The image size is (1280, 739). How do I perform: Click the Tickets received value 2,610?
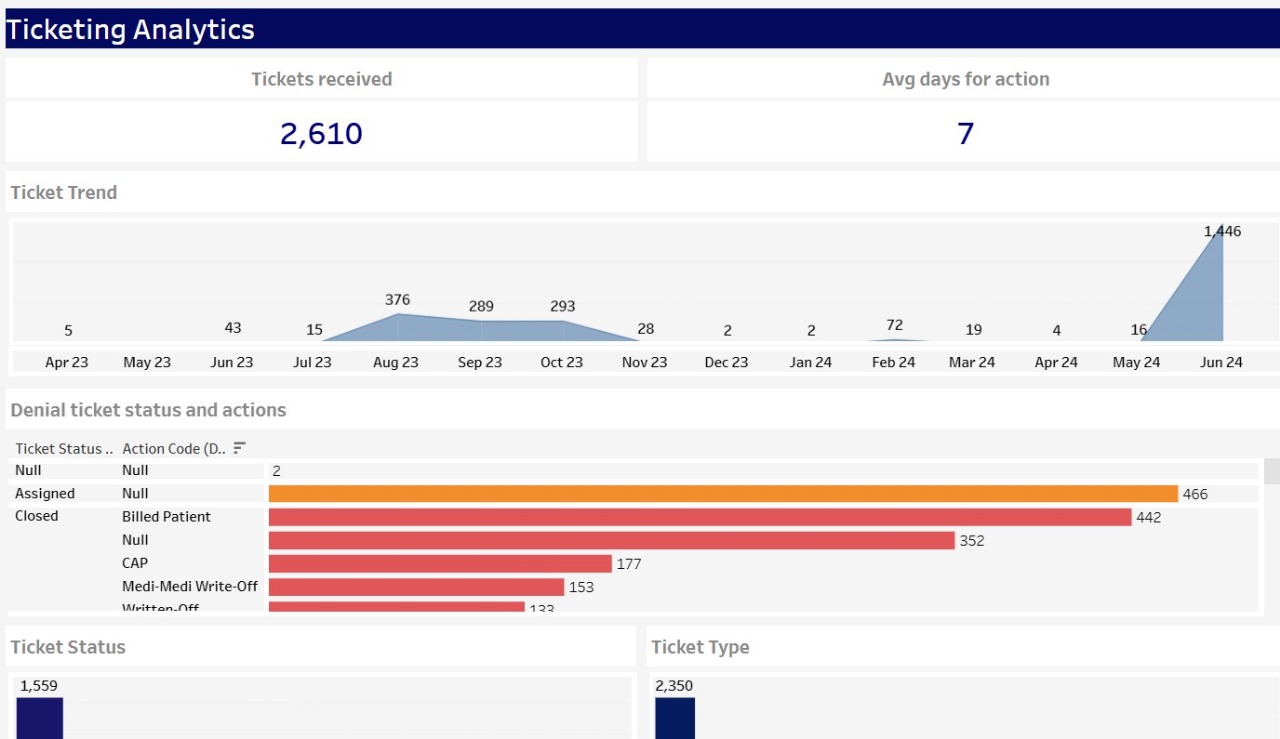point(321,133)
